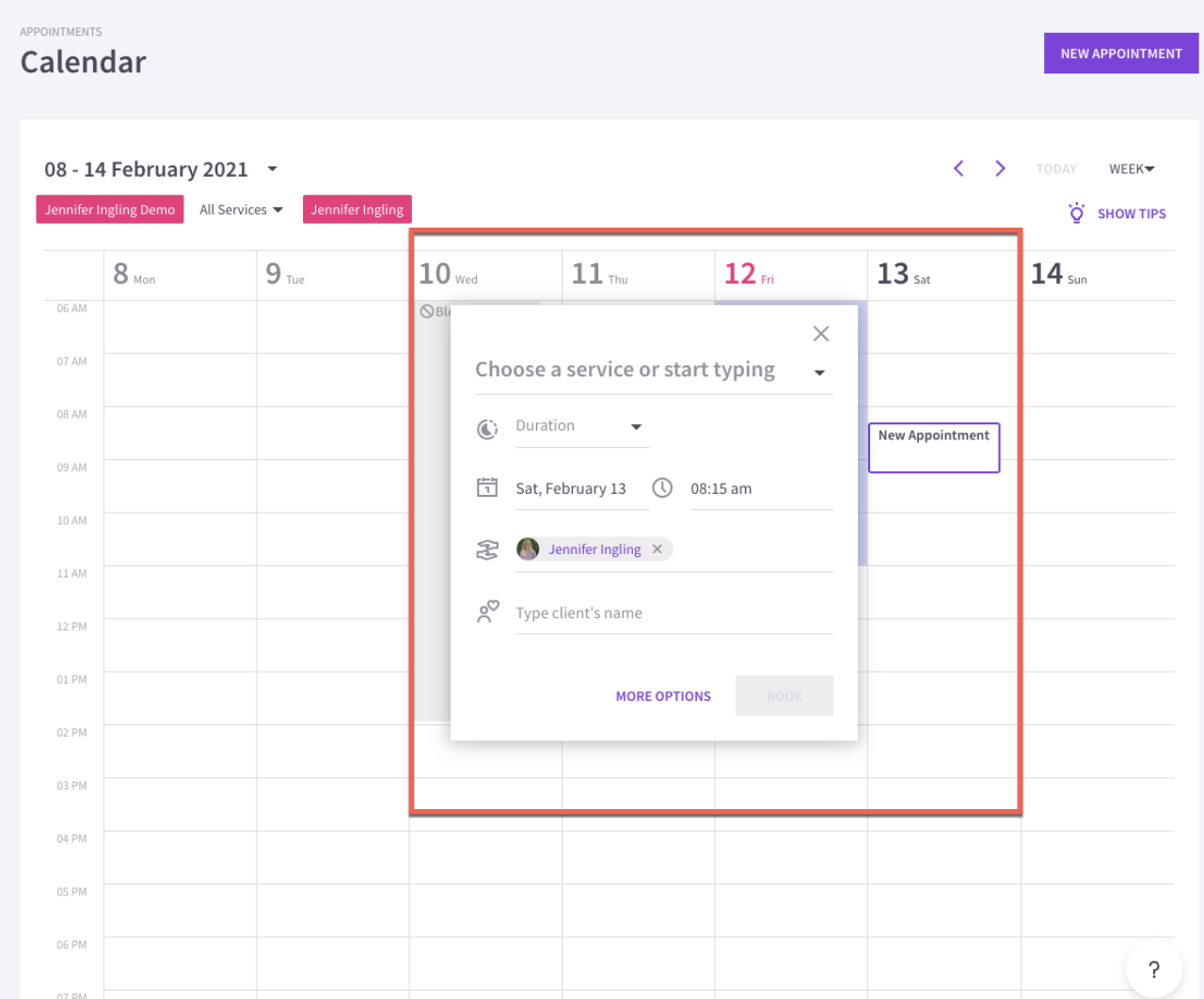Click the time clock icon

(662, 487)
